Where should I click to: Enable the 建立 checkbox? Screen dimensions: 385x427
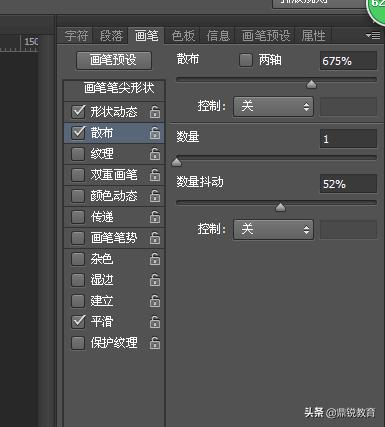click(x=78, y=301)
